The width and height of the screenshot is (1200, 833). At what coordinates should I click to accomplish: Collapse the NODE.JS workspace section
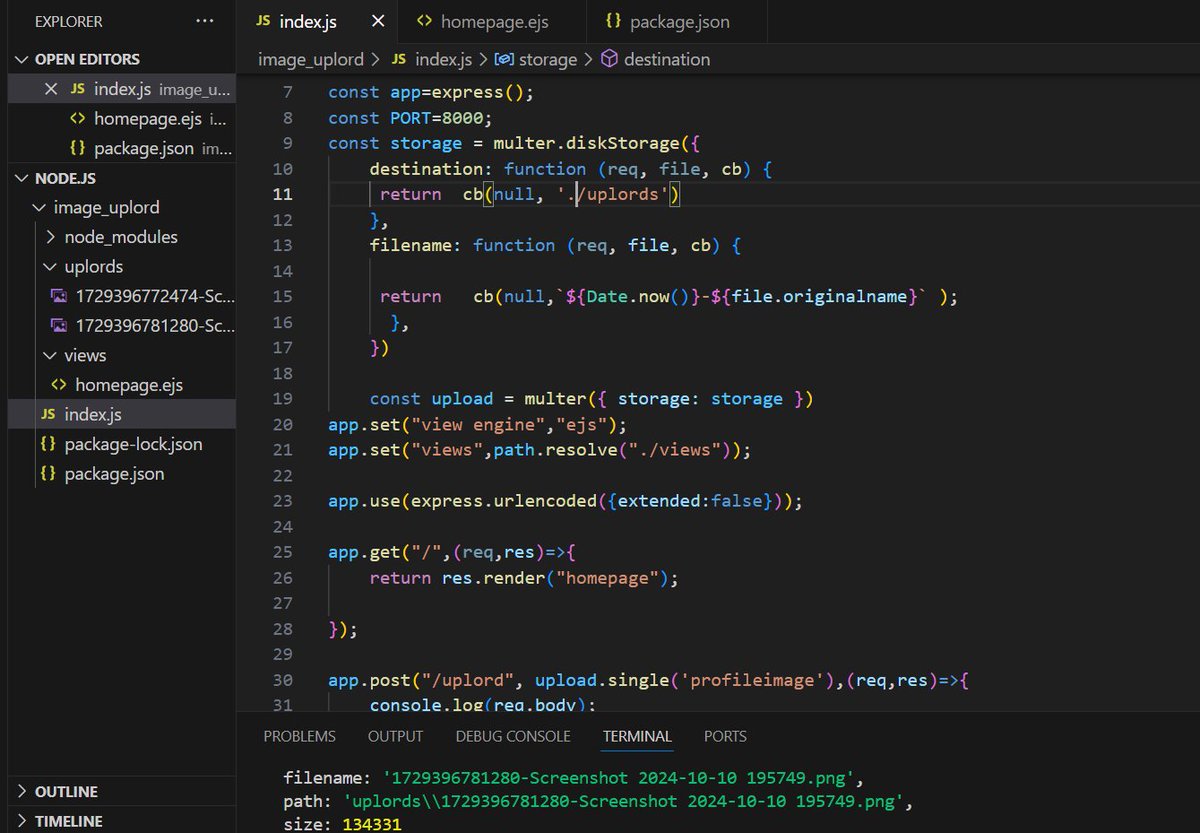coord(22,178)
